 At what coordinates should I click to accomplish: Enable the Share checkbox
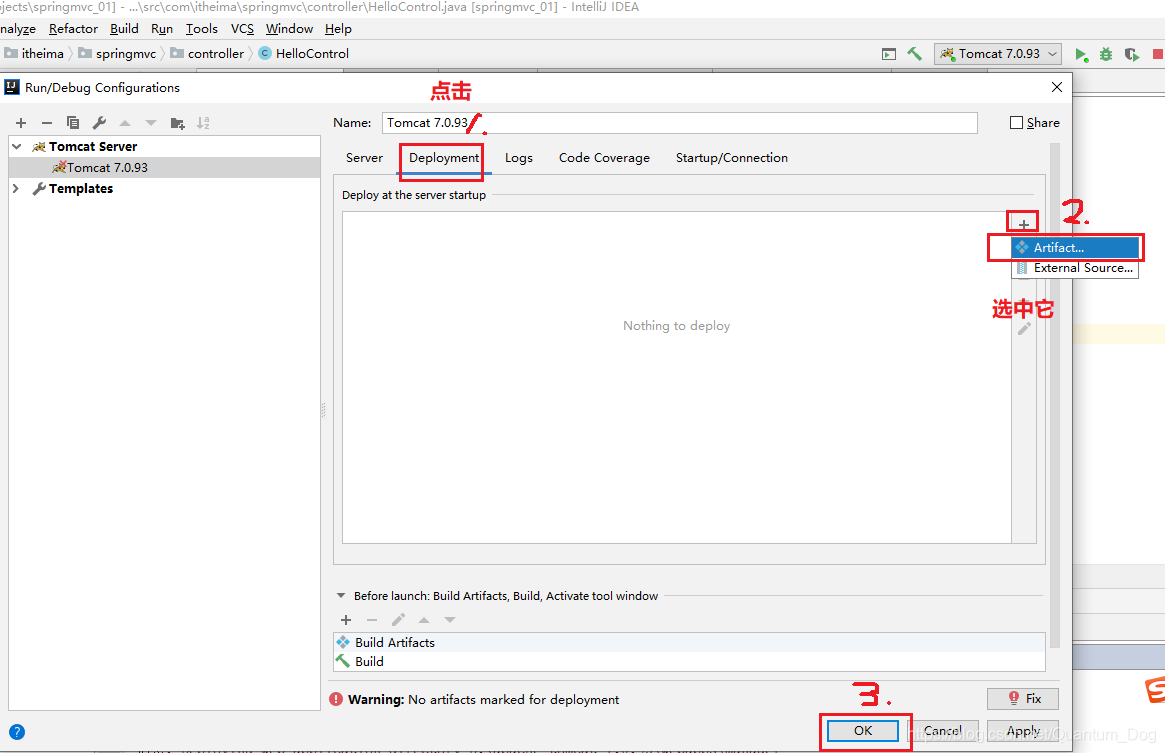click(1016, 123)
